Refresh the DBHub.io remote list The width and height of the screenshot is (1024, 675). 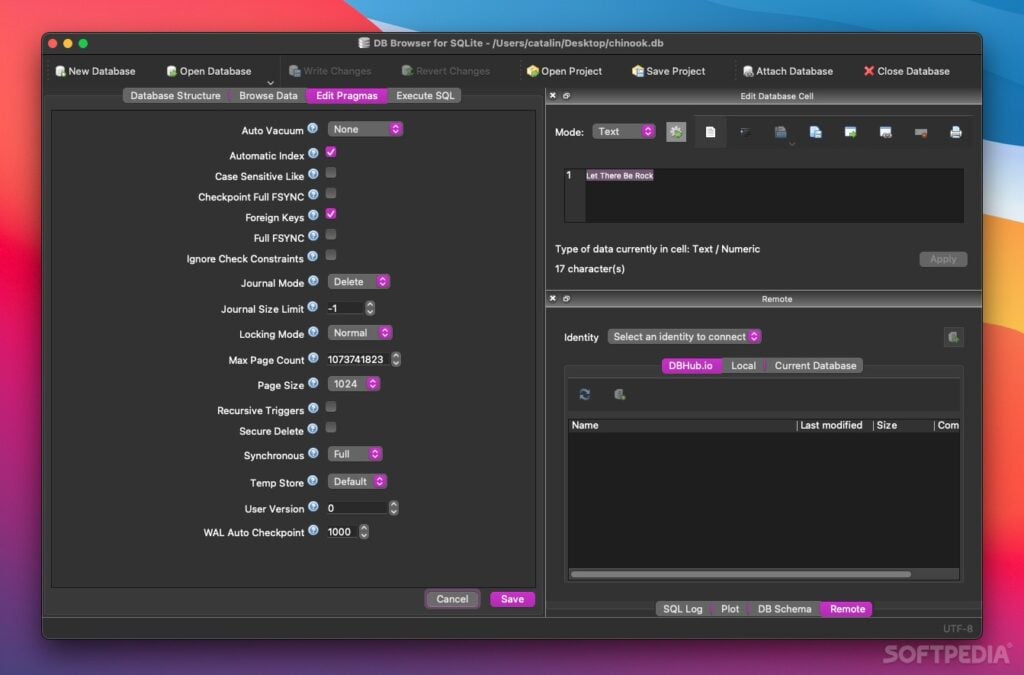585,395
